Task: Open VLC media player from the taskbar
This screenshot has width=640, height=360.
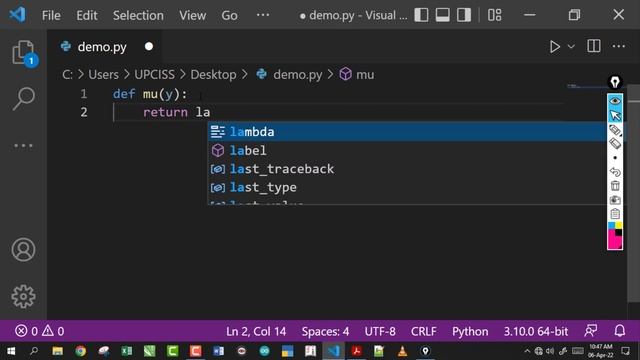Action: [402, 351]
